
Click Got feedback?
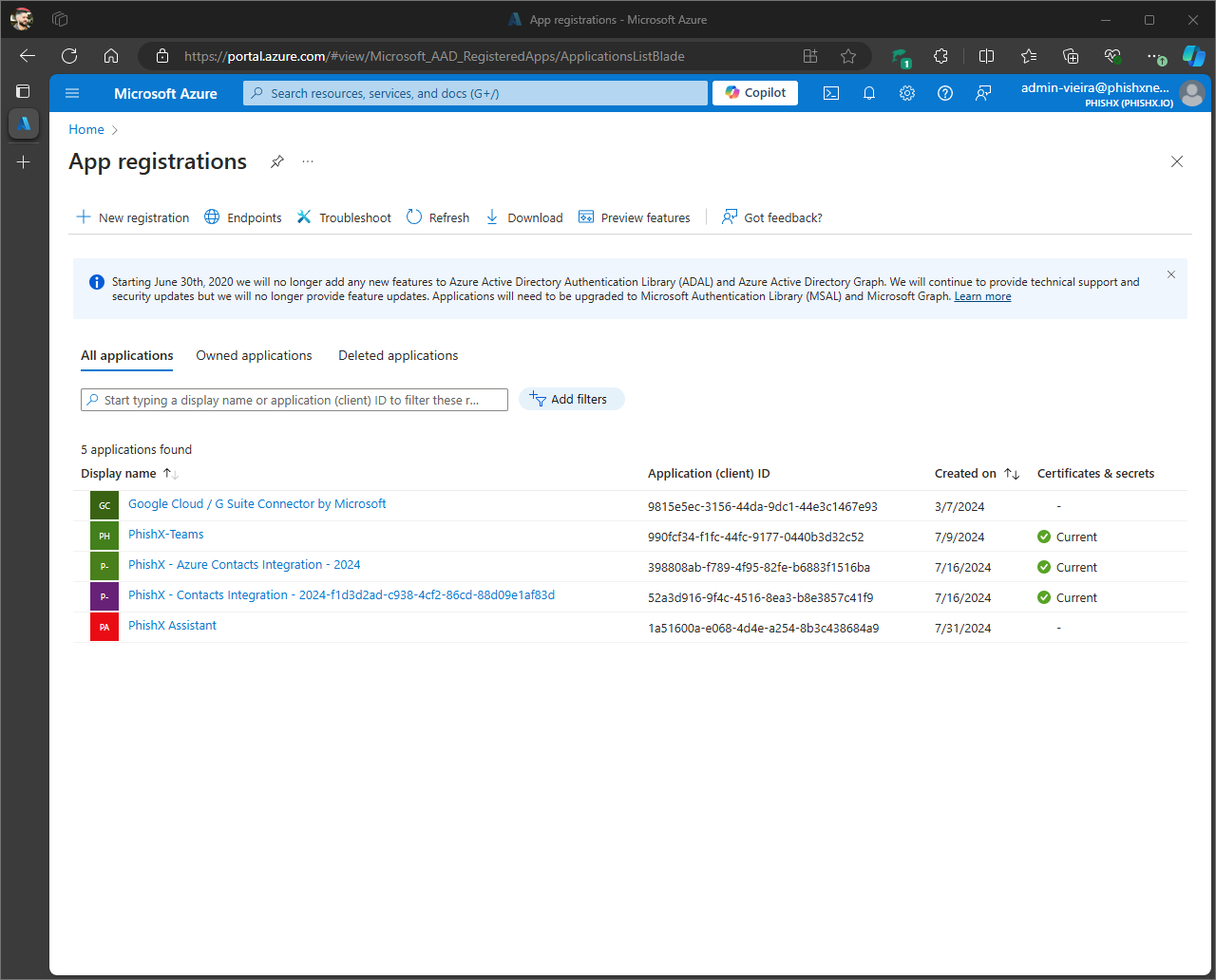click(x=772, y=217)
